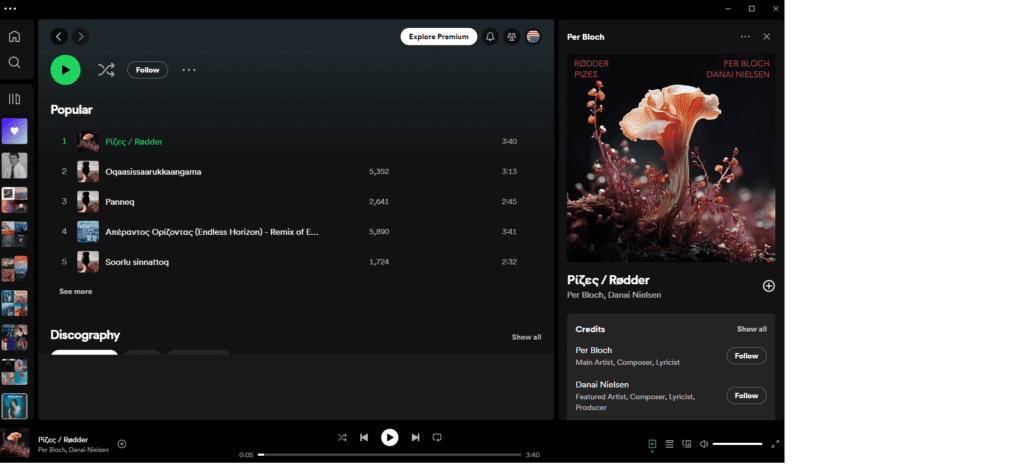Image resolution: width=1024 pixels, height=467 pixels.
Task: Follow Danai Nielsen in Credits
Action: pos(746,395)
